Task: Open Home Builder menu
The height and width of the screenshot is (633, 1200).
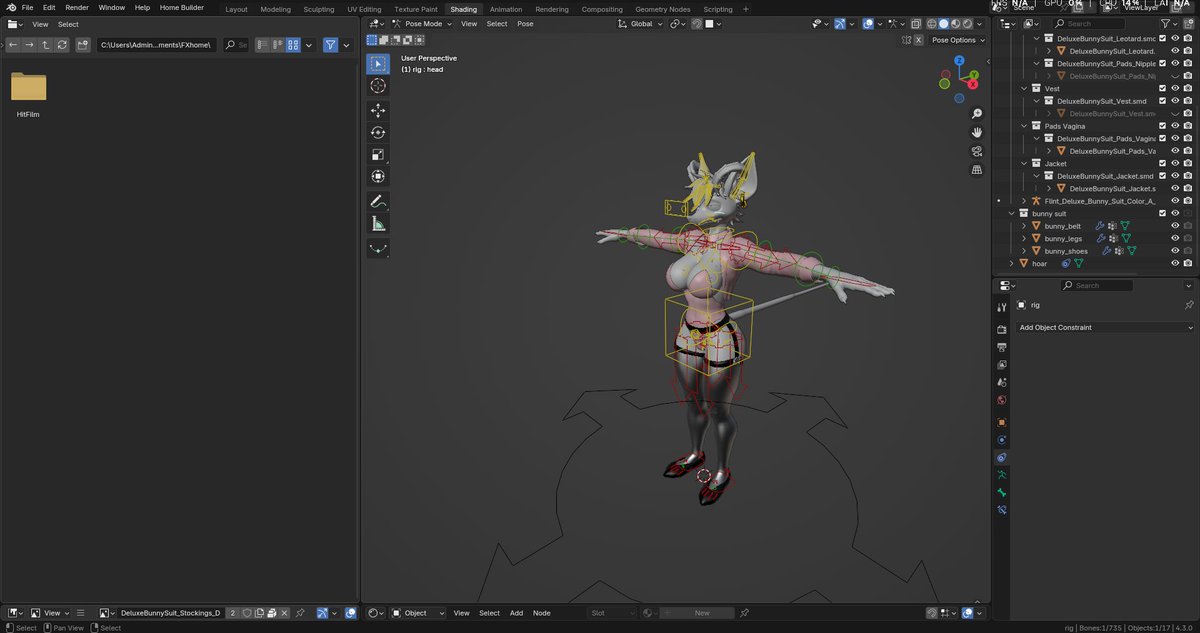Action: point(181,8)
